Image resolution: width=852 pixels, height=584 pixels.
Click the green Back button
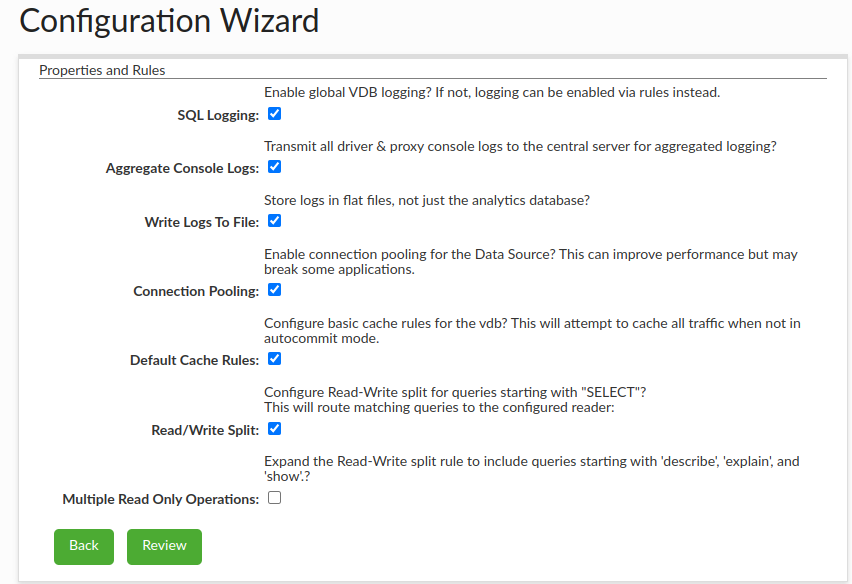(x=84, y=546)
